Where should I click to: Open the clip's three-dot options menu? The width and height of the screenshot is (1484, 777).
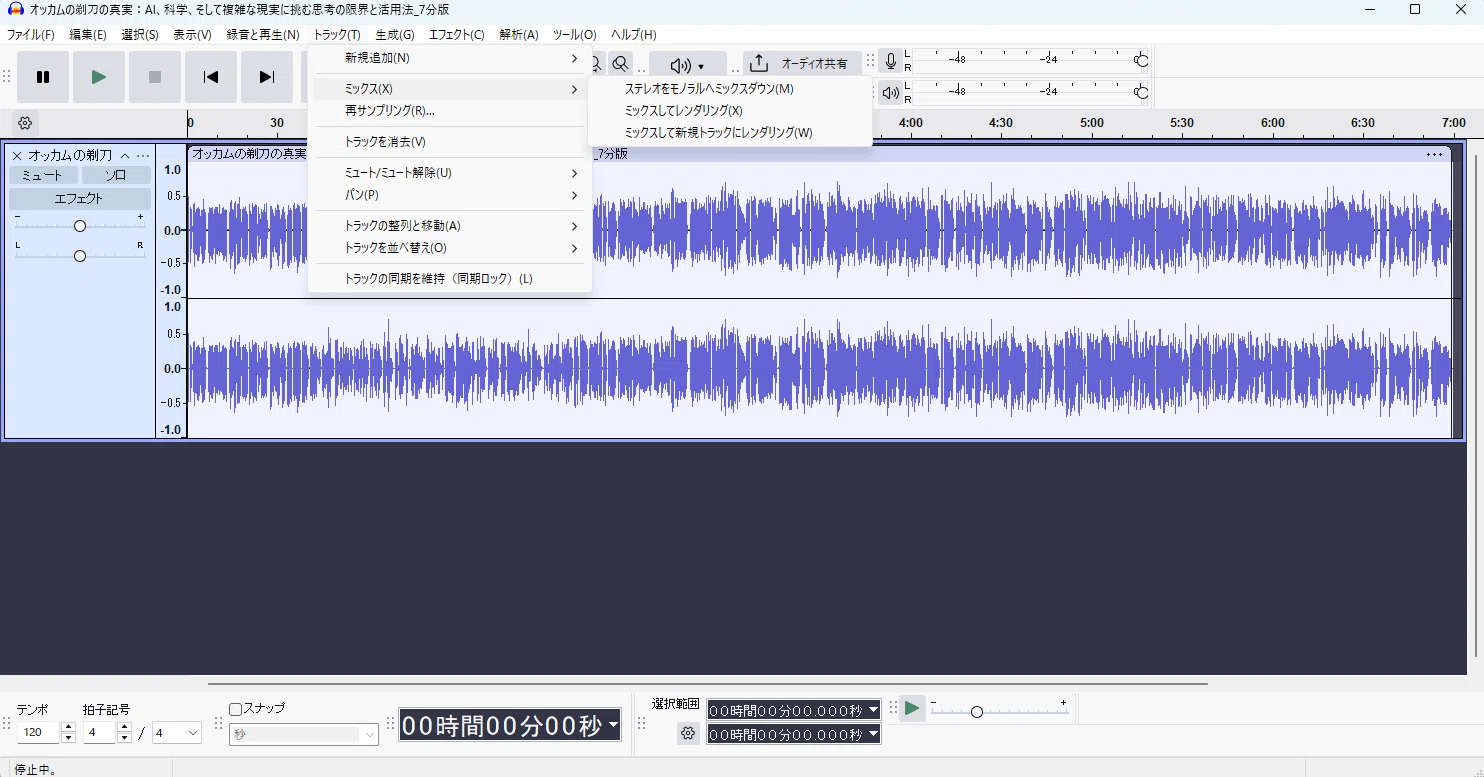point(1435,154)
